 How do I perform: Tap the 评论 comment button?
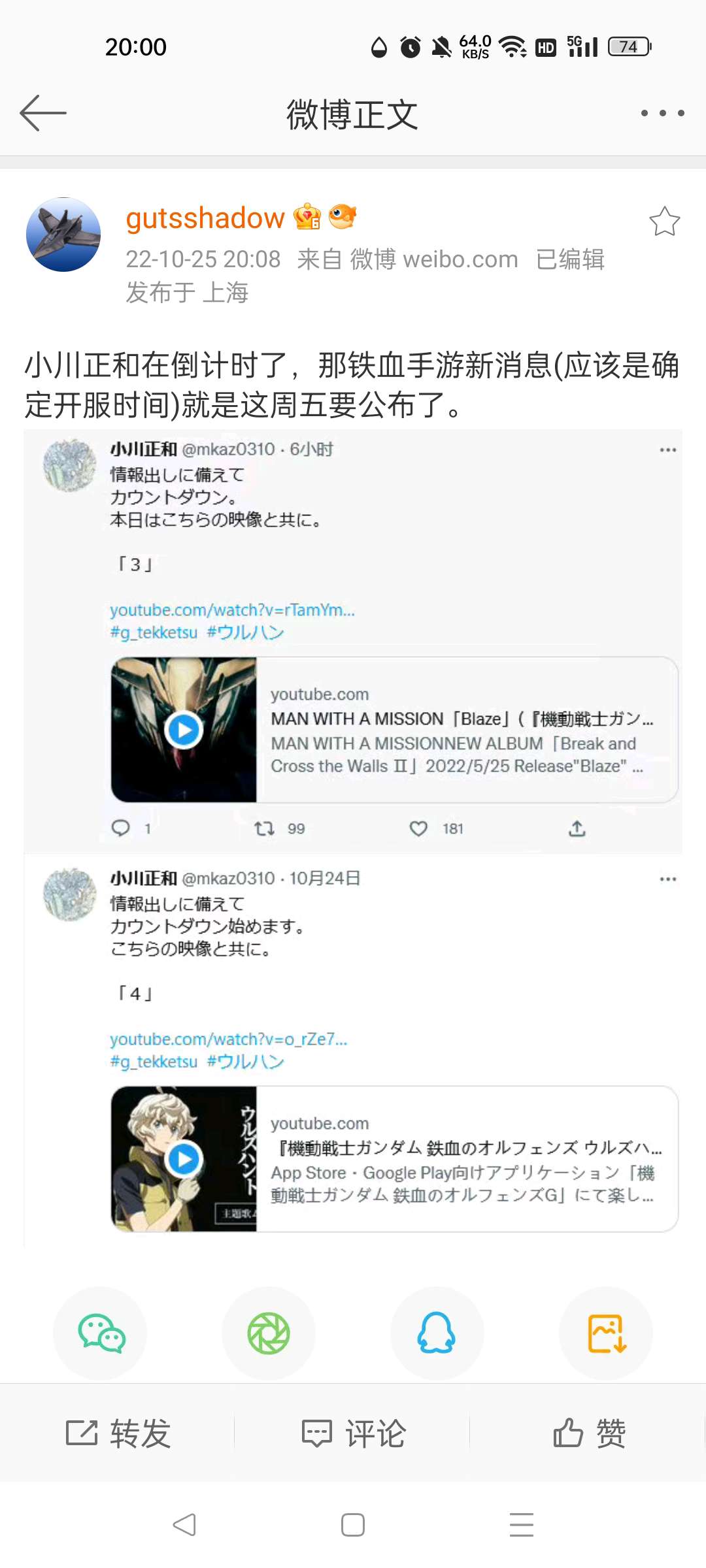pyautogui.click(x=354, y=1433)
